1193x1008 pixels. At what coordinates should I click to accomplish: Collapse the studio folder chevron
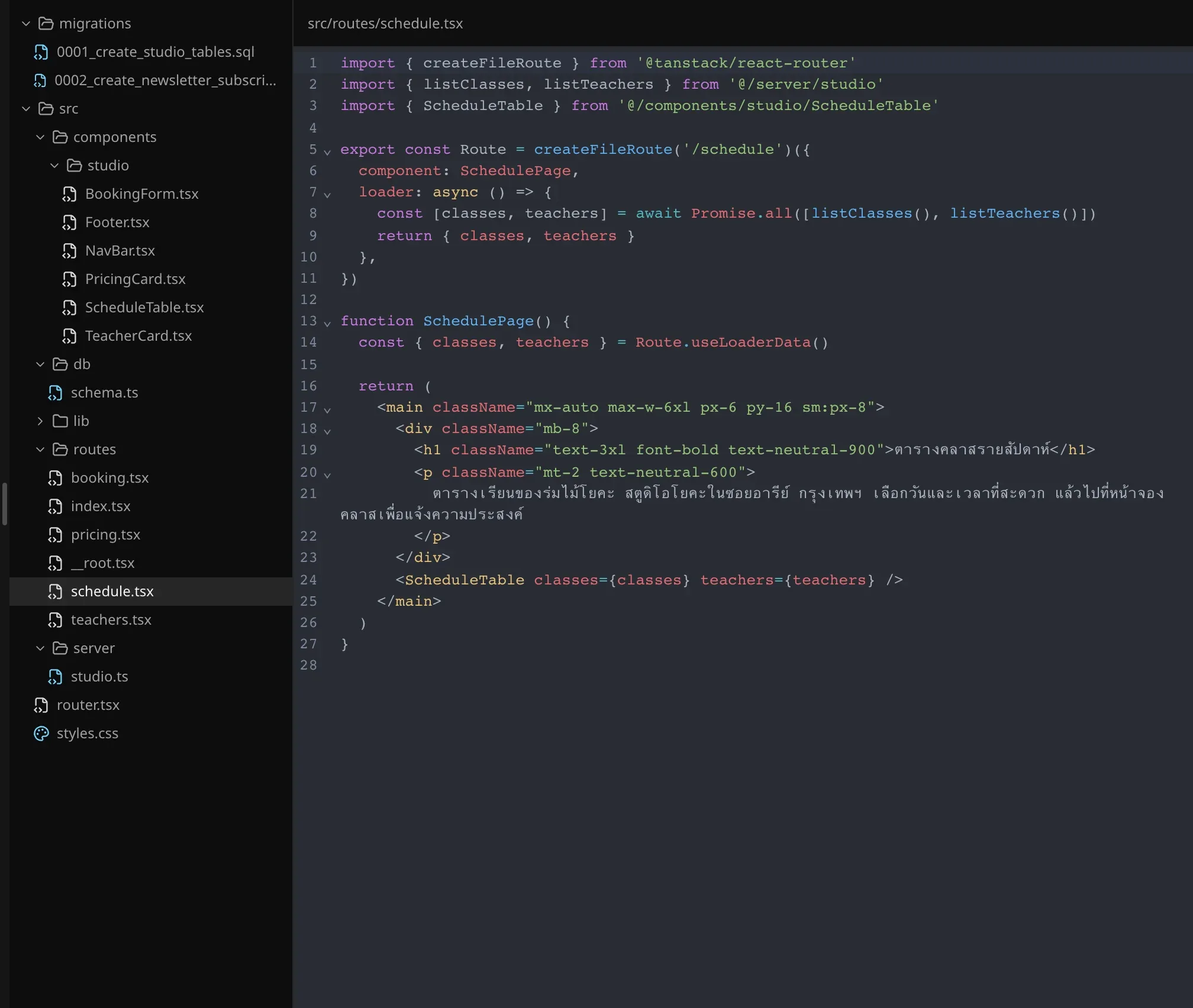pyautogui.click(x=54, y=166)
